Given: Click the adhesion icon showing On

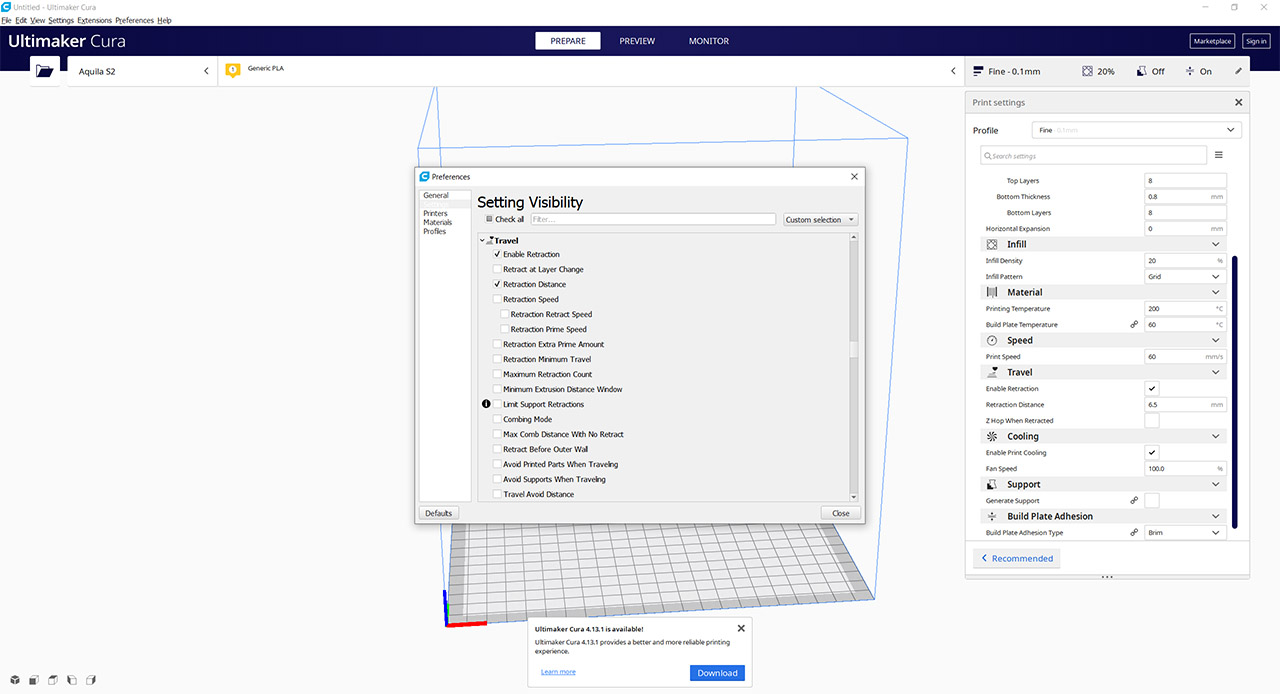Looking at the screenshot, I should pos(1190,71).
